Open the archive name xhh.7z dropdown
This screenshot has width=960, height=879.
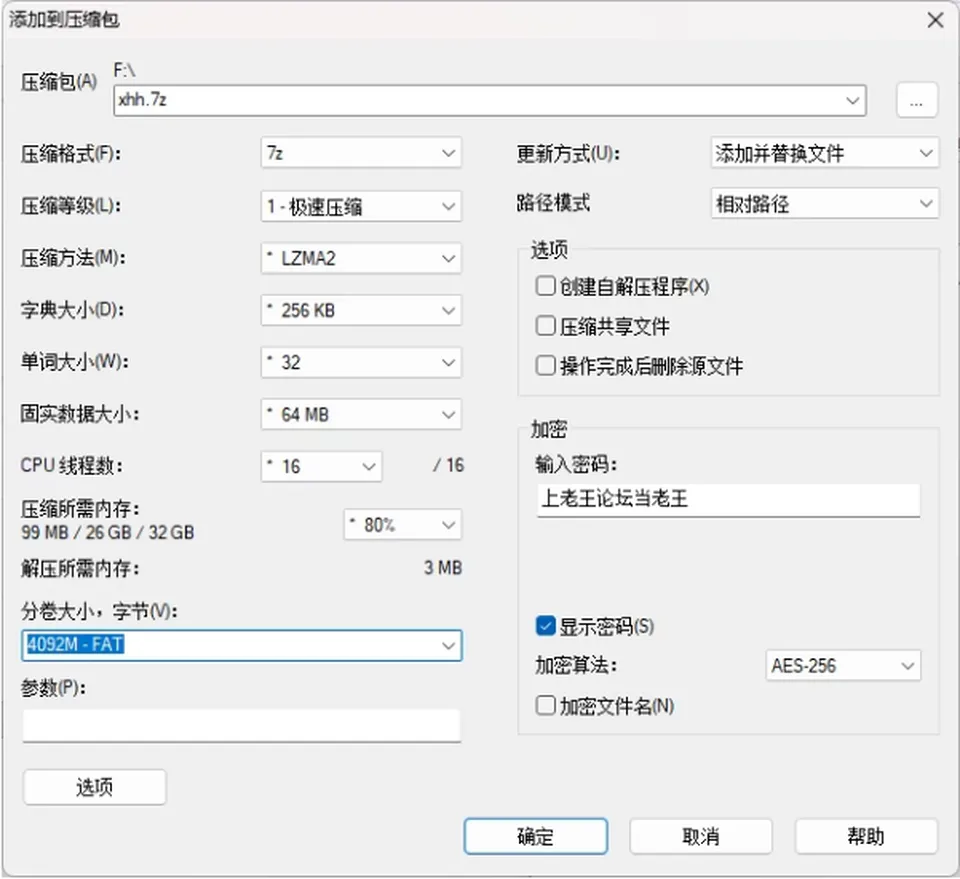[490, 100]
